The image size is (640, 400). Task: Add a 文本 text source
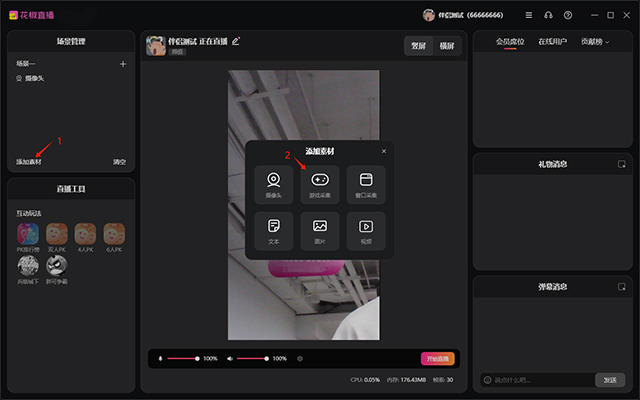tap(274, 230)
